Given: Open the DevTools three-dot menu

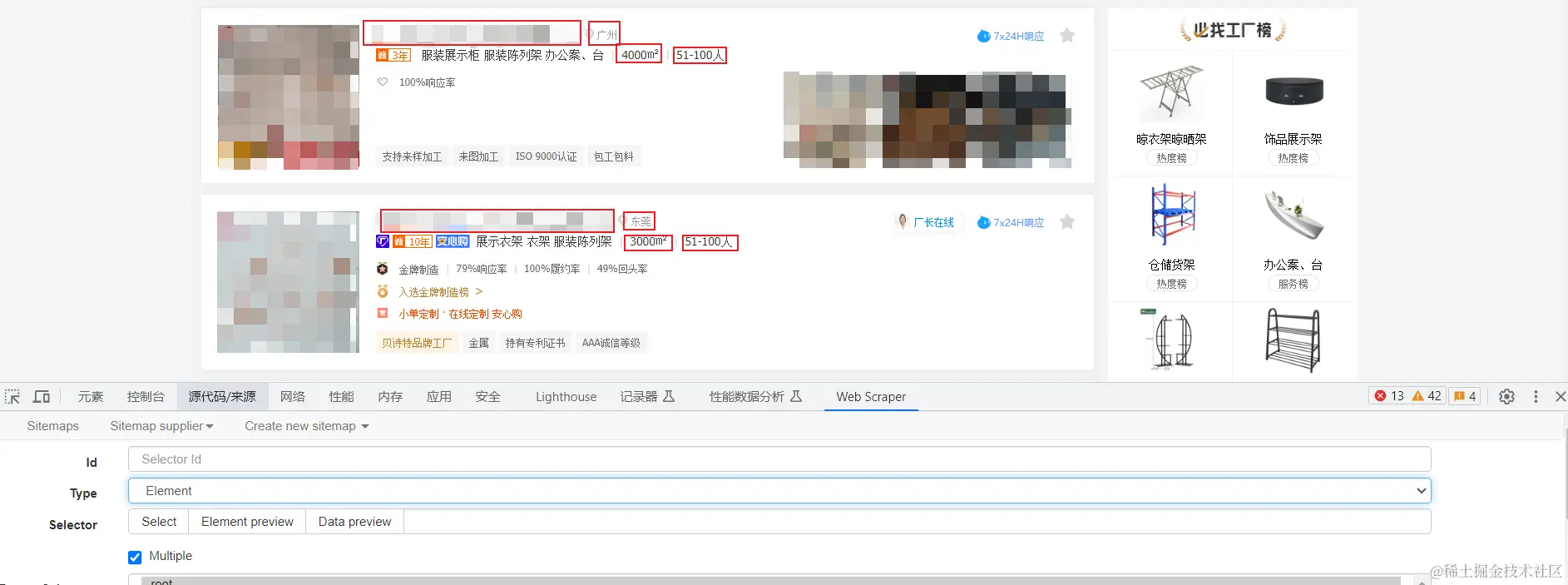Looking at the screenshot, I should click(x=1536, y=397).
